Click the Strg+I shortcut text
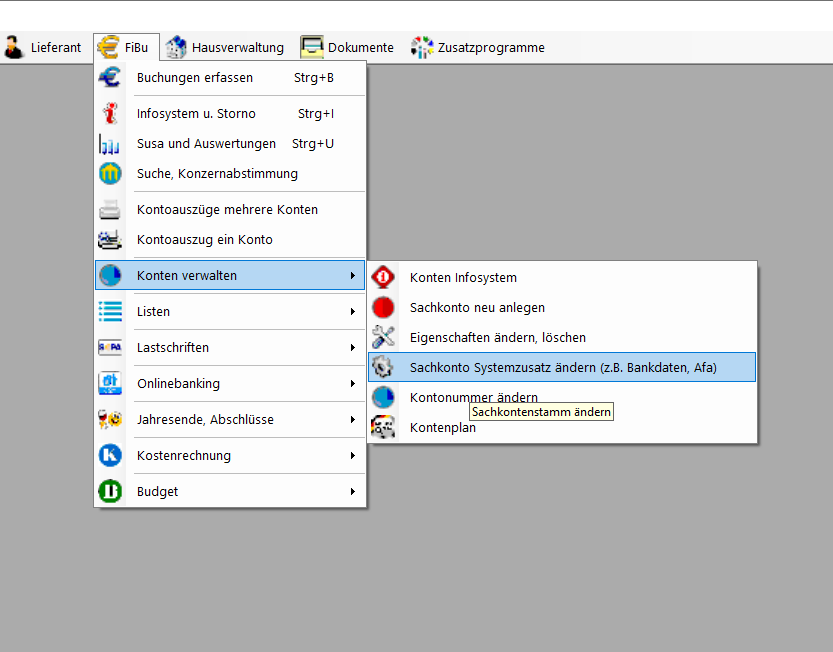The height and width of the screenshot is (652, 833). (x=316, y=114)
